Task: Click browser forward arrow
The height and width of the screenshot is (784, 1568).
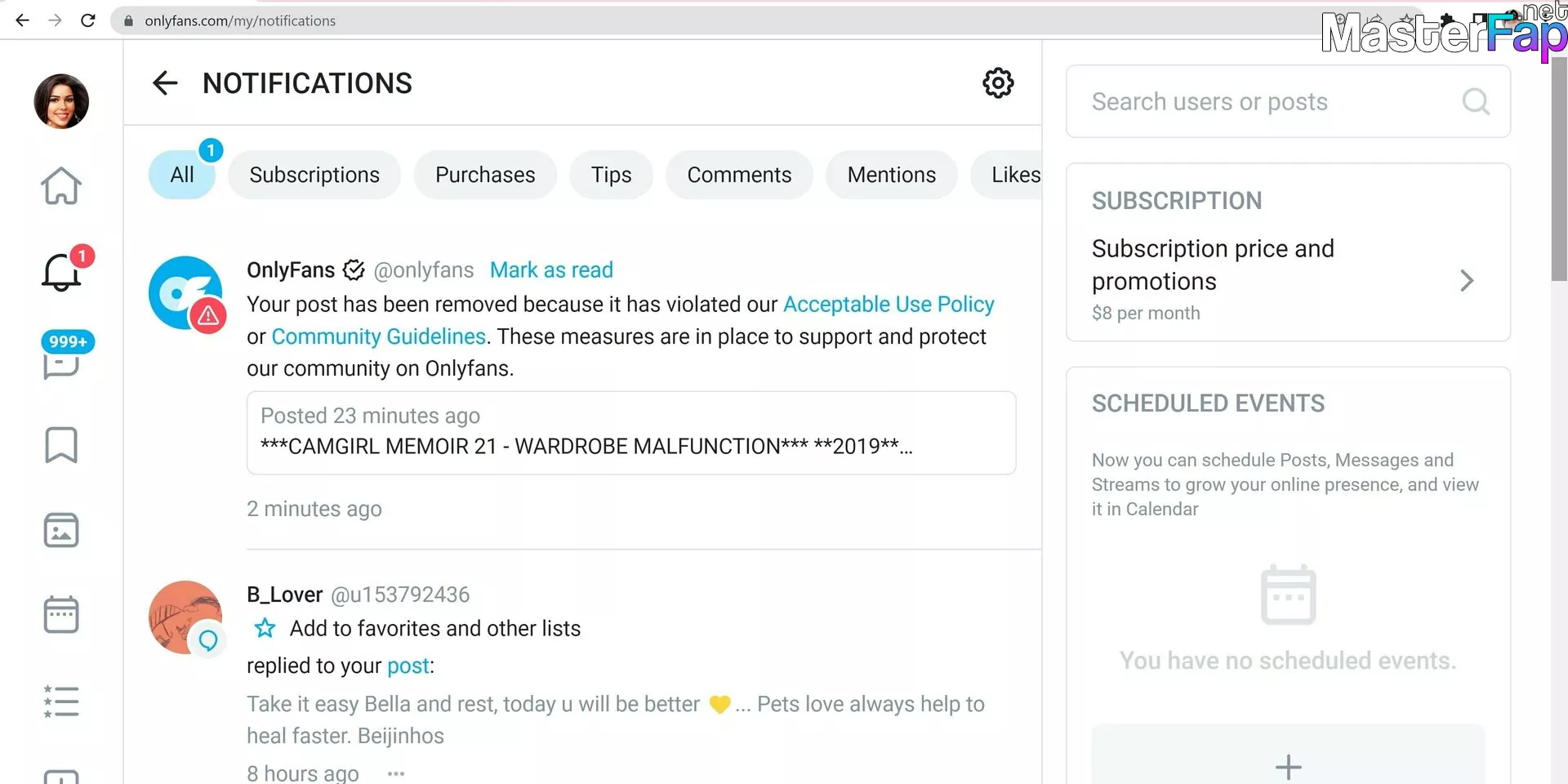Action: (55, 20)
